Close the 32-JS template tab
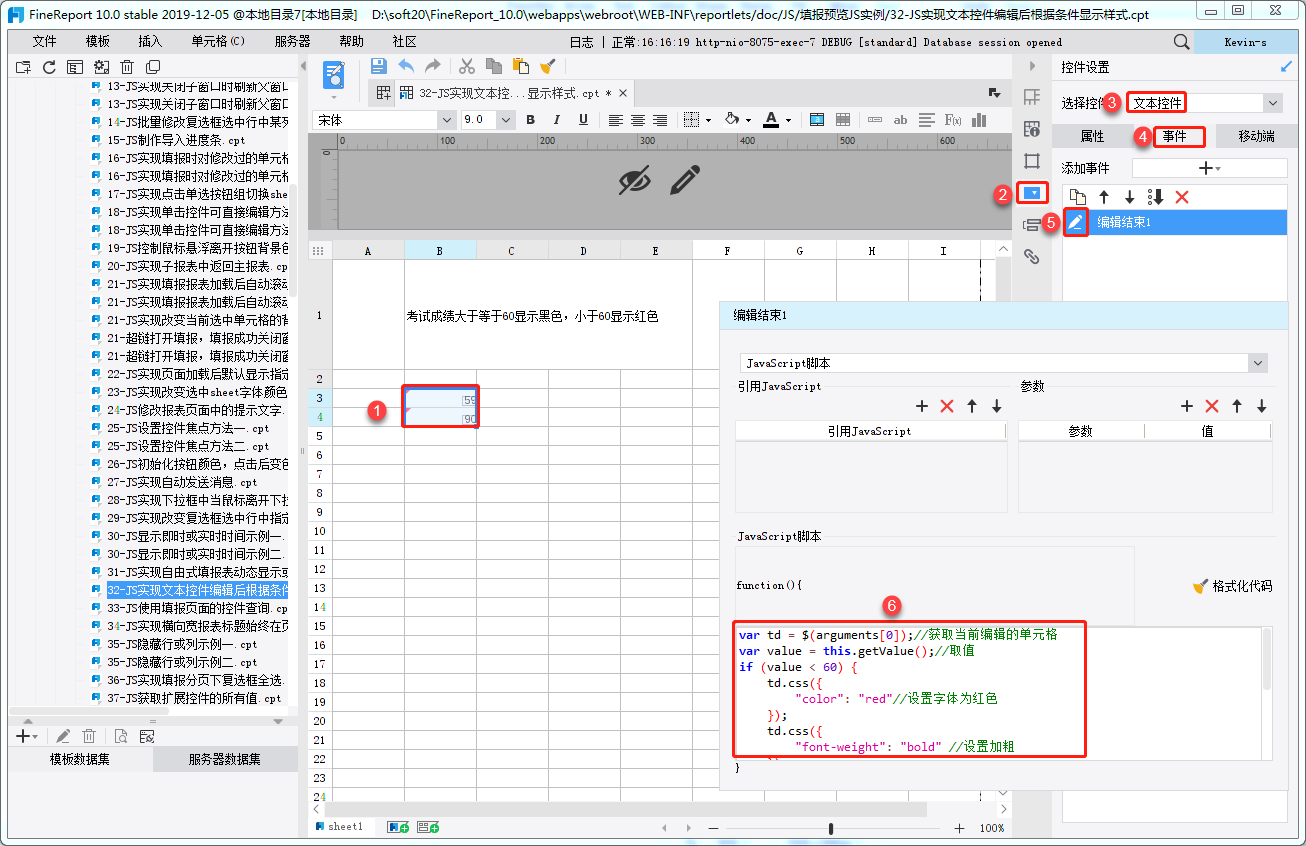The width and height of the screenshot is (1306, 846). [x=623, y=93]
